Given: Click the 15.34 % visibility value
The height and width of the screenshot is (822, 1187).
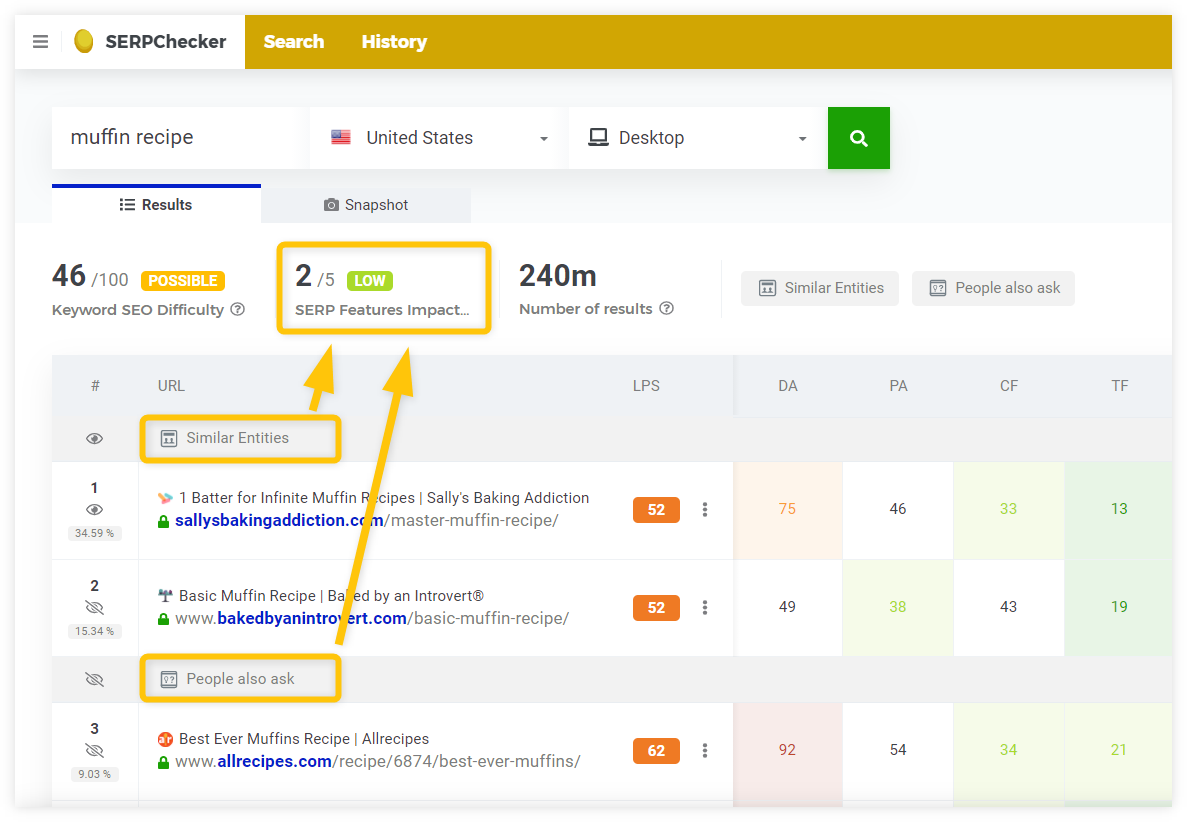Looking at the screenshot, I should (x=94, y=631).
